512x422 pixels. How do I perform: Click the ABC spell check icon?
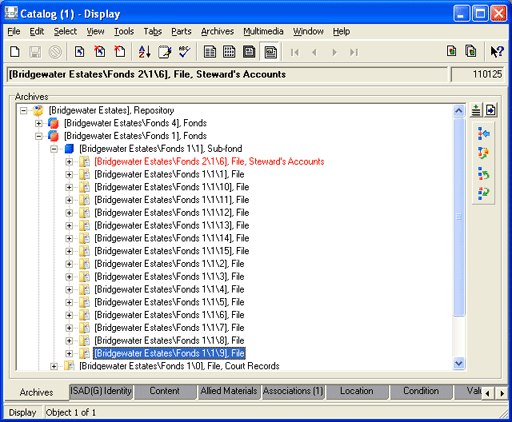coord(184,52)
